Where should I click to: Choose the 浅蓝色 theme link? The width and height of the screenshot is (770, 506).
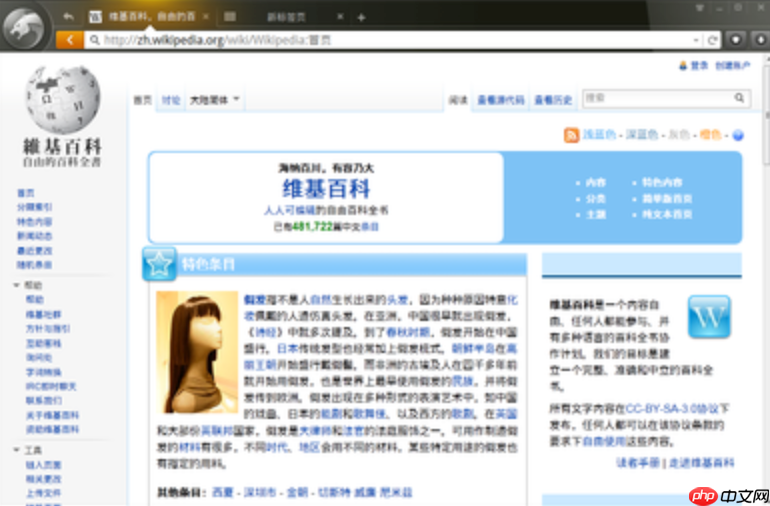[x=599, y=135]
